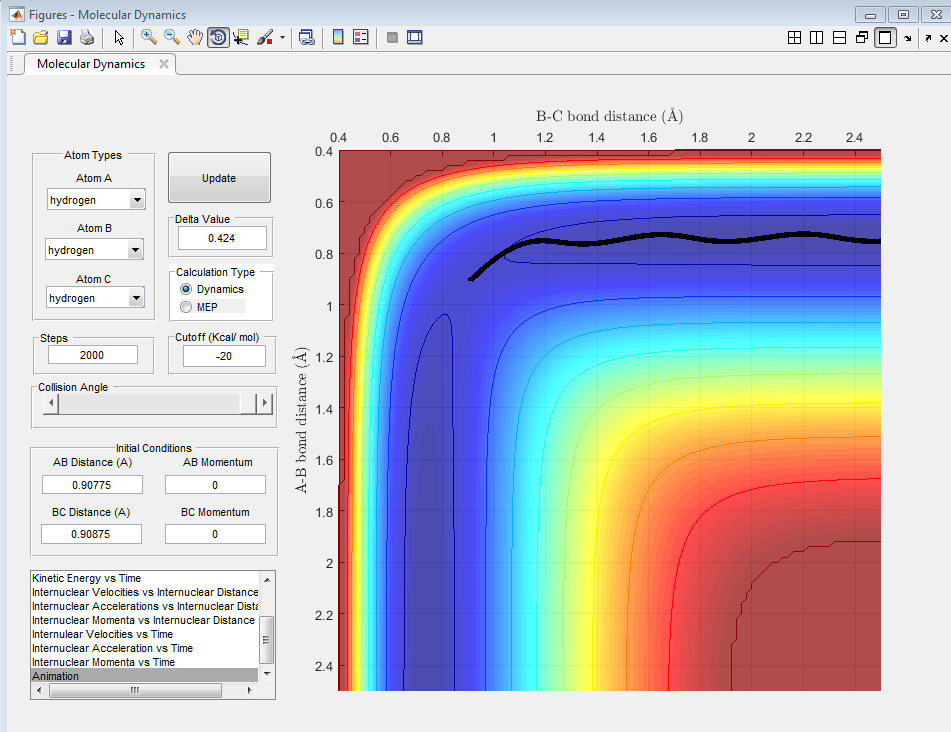Screen dimensions: 951x732
Task: Insert a colorbar via toolbar icon
Action: 338,38
